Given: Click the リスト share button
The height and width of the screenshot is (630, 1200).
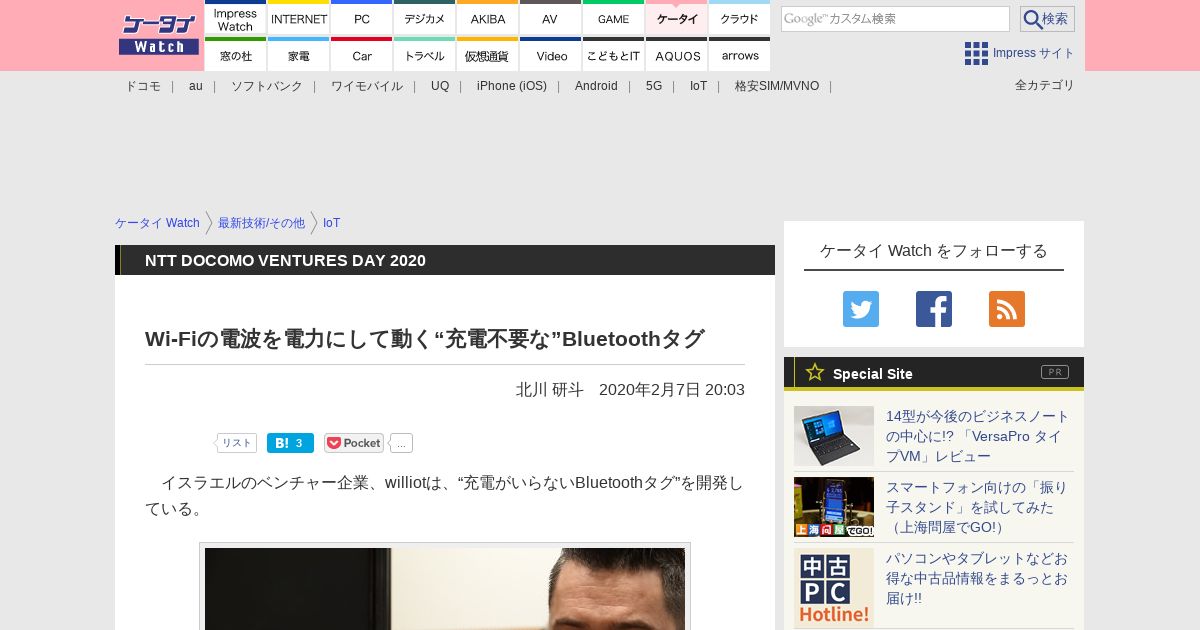Looking at the screenshot, I should point(236,443).
